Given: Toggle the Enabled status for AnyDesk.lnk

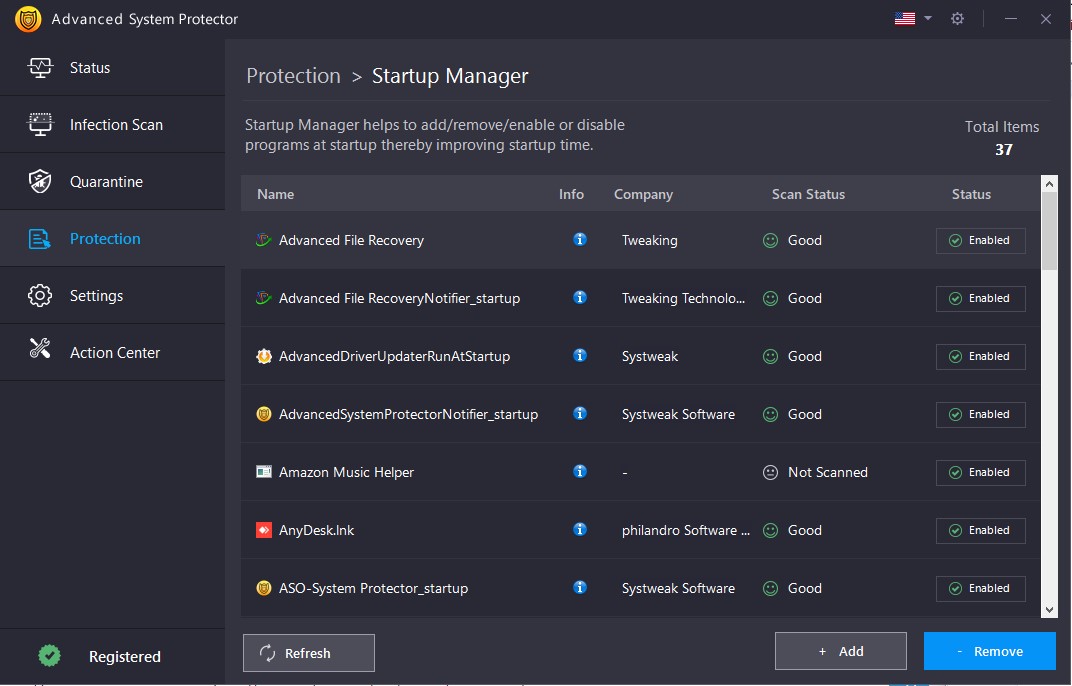Looking at the screenshot, I should click(x=980, y=530).
